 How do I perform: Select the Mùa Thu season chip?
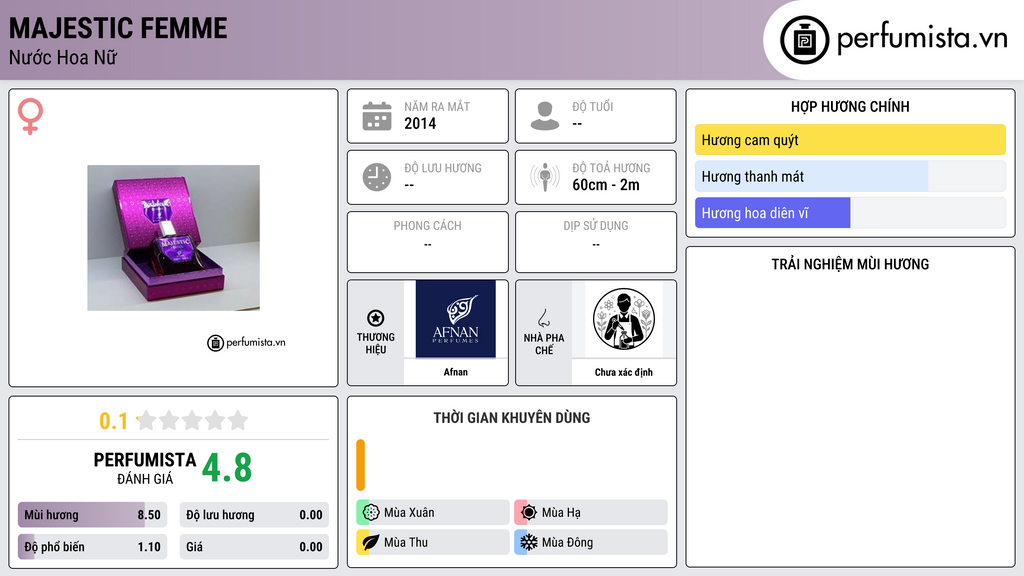click(x=433, y=542)
